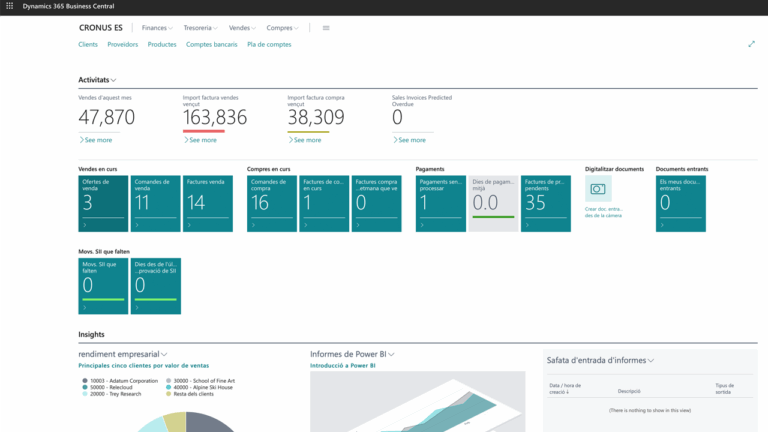Click See more under Import factura compra vençut

click(305, 140)
